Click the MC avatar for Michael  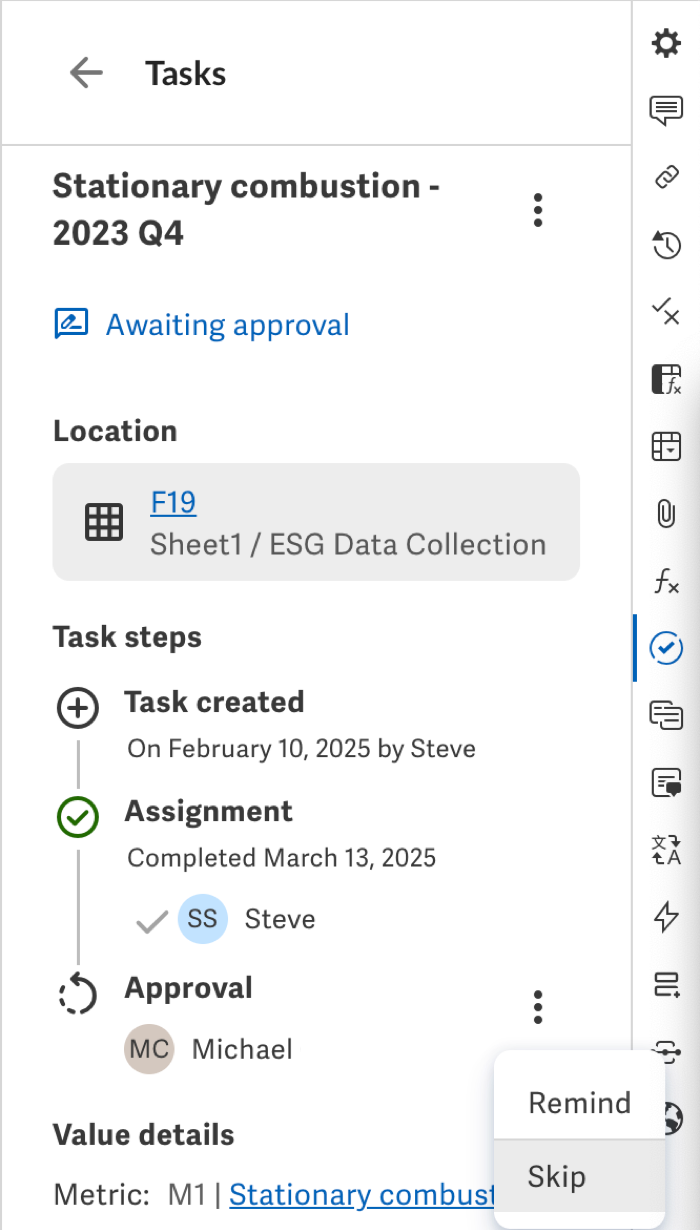click(149, 1048)
